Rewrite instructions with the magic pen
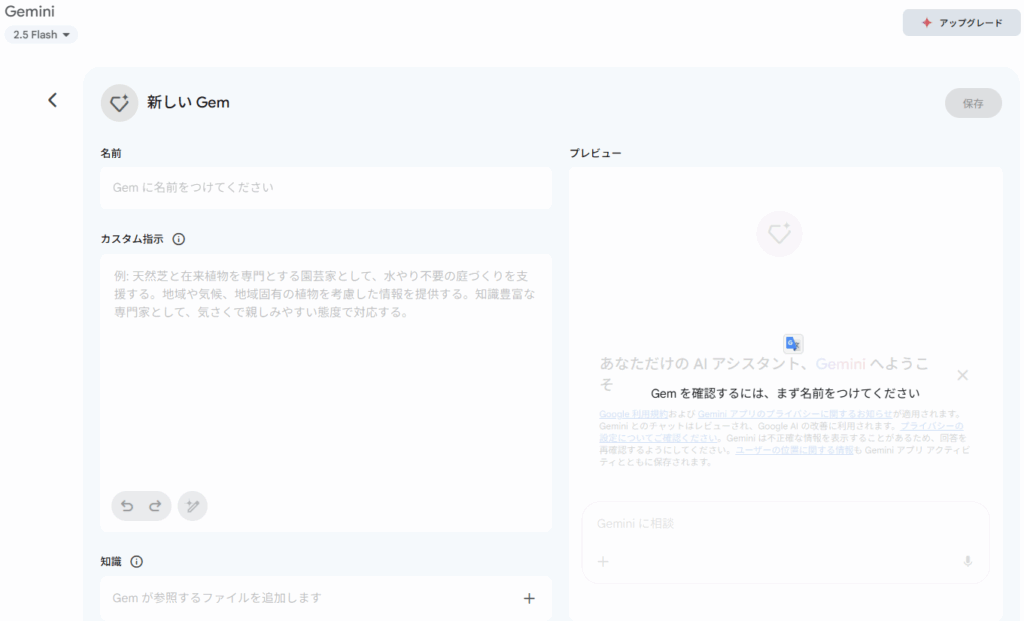Image resolution: width=1024 pixels, height=621 pixels. click(x=193, y=506)
